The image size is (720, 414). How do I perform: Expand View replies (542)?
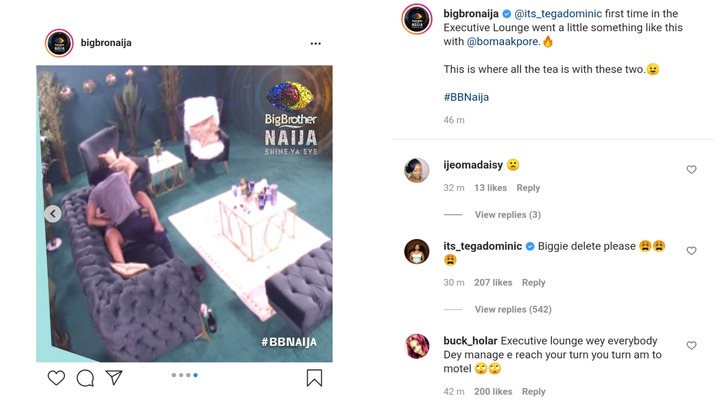513,310
